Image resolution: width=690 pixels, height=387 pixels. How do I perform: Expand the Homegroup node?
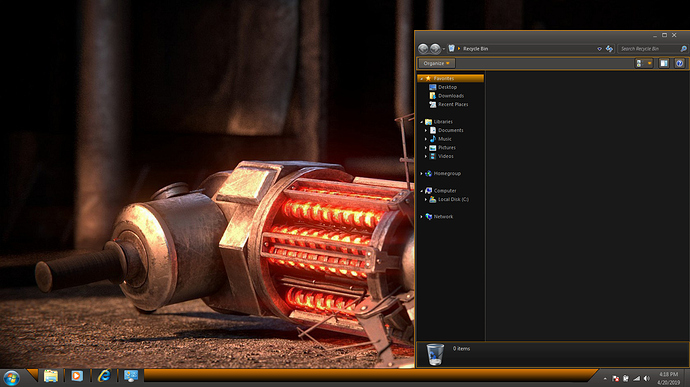click(422, 173)
